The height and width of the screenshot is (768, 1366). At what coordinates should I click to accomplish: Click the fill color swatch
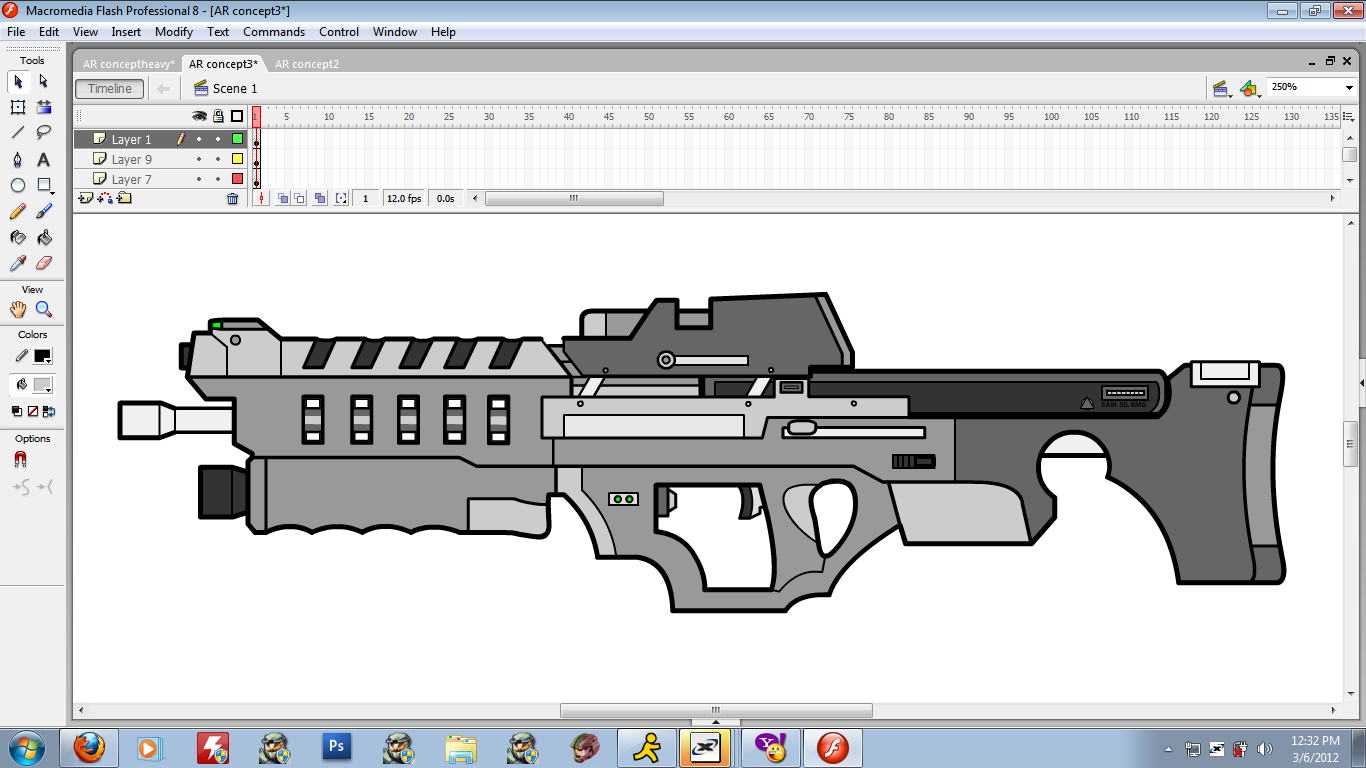(42, 385)
